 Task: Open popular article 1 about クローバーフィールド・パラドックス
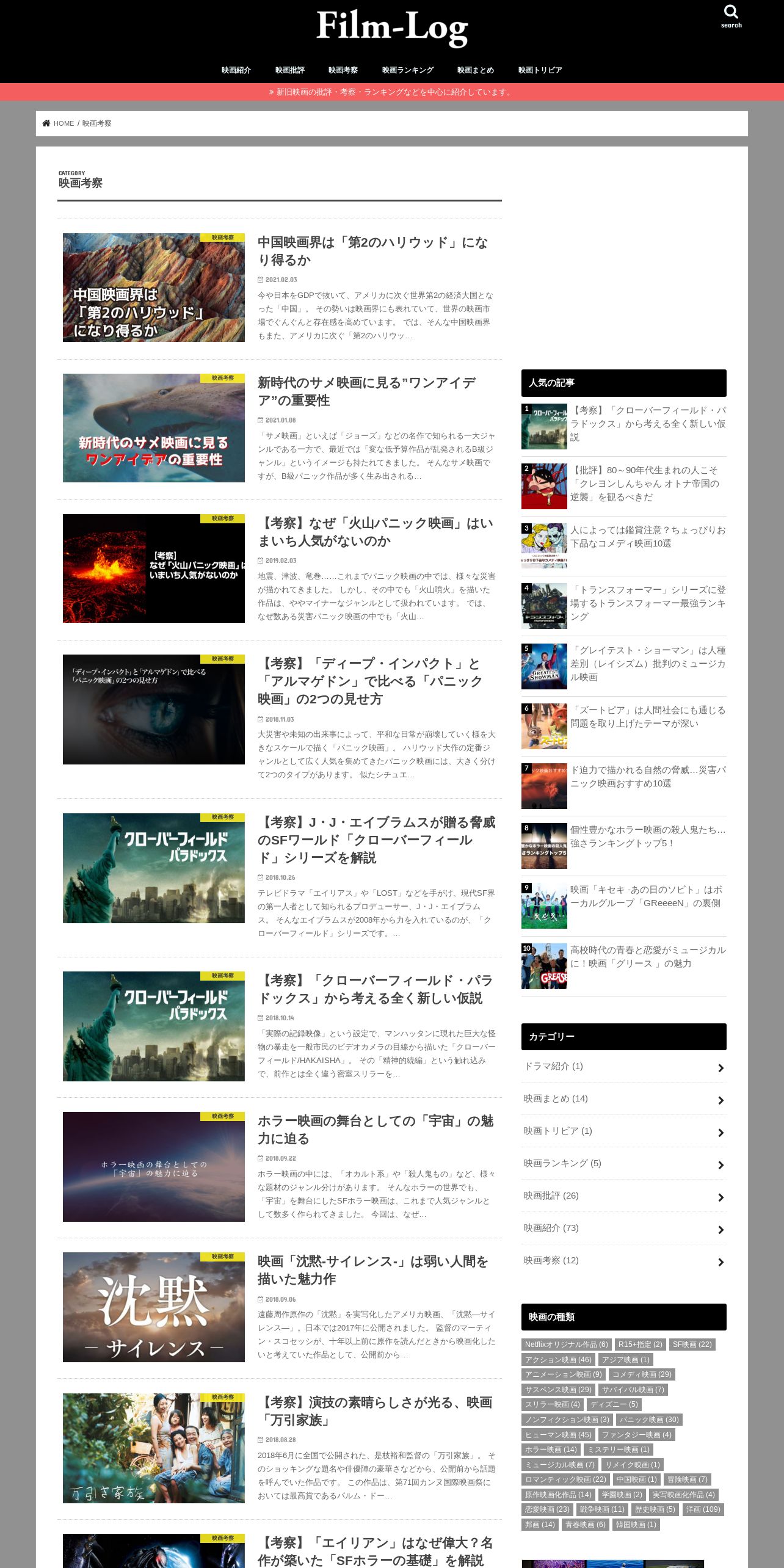point(648,424)
